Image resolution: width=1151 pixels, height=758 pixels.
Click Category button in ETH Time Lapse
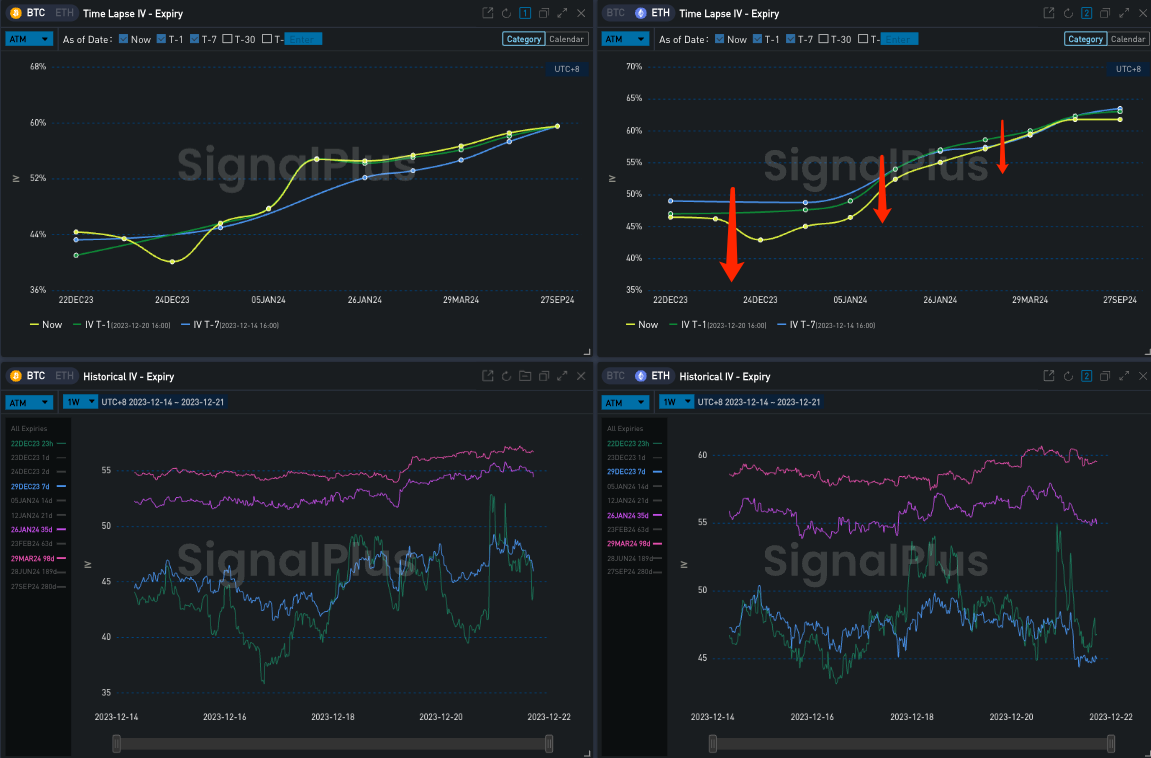pyautogui.click(x=1084, y=39)
